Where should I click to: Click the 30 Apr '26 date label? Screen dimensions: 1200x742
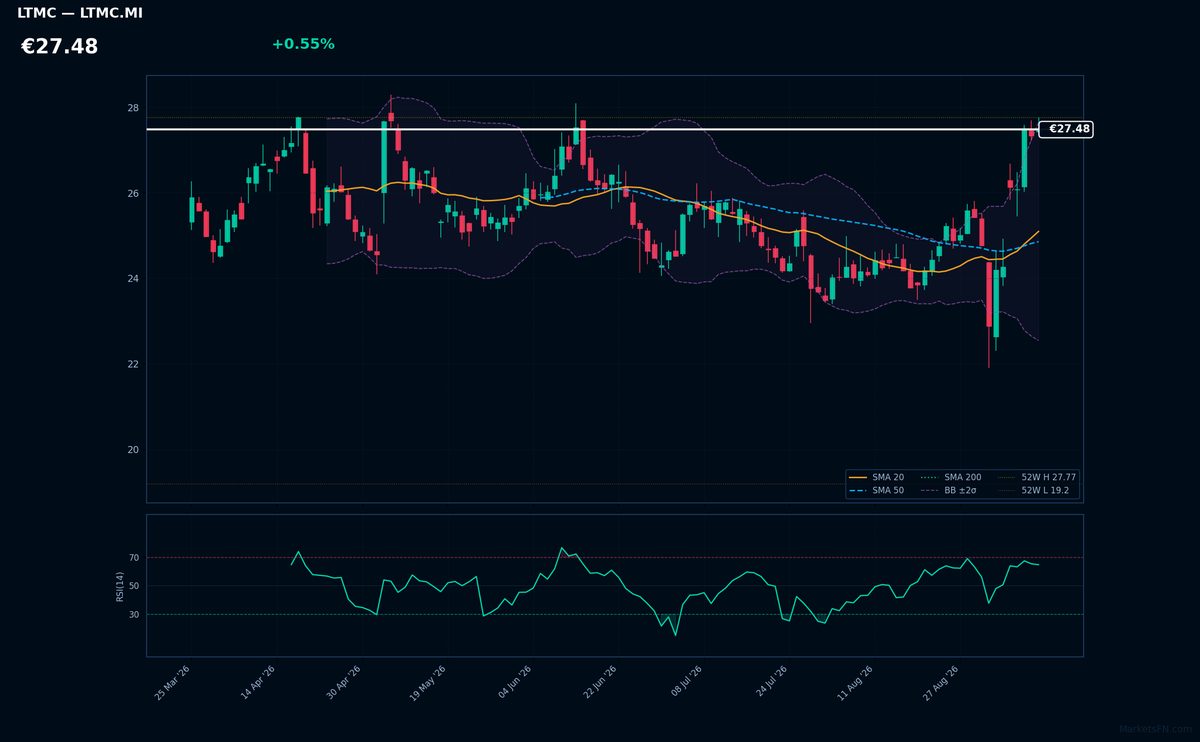(343, 682)
